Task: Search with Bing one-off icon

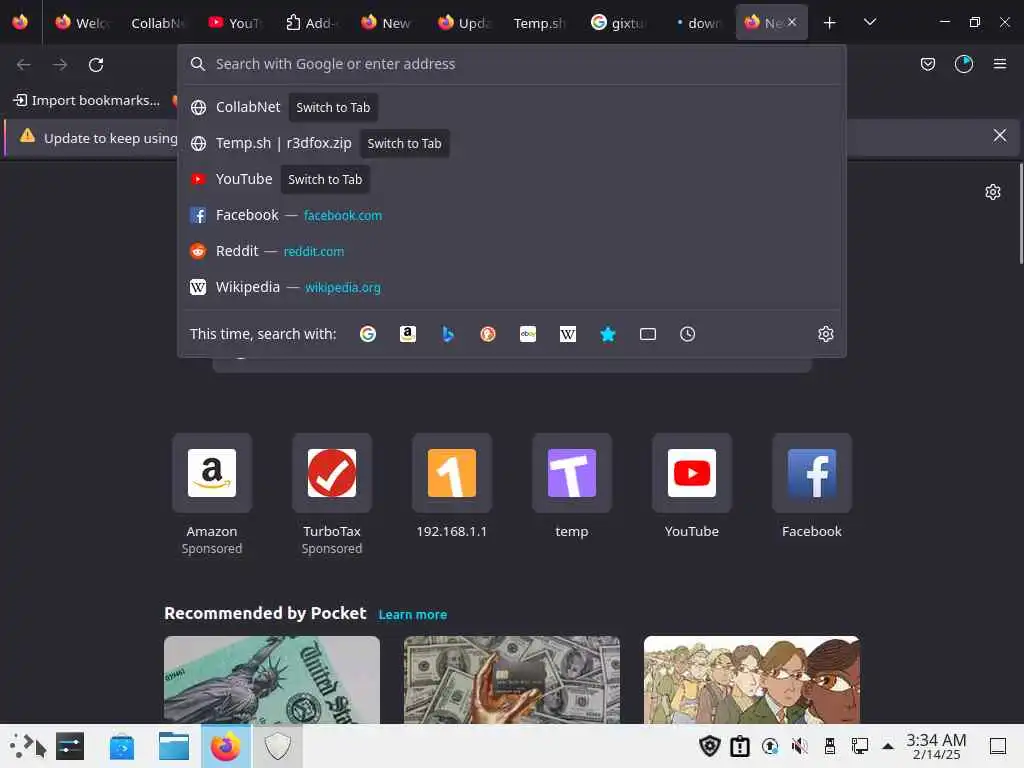Action: [447, 334]
